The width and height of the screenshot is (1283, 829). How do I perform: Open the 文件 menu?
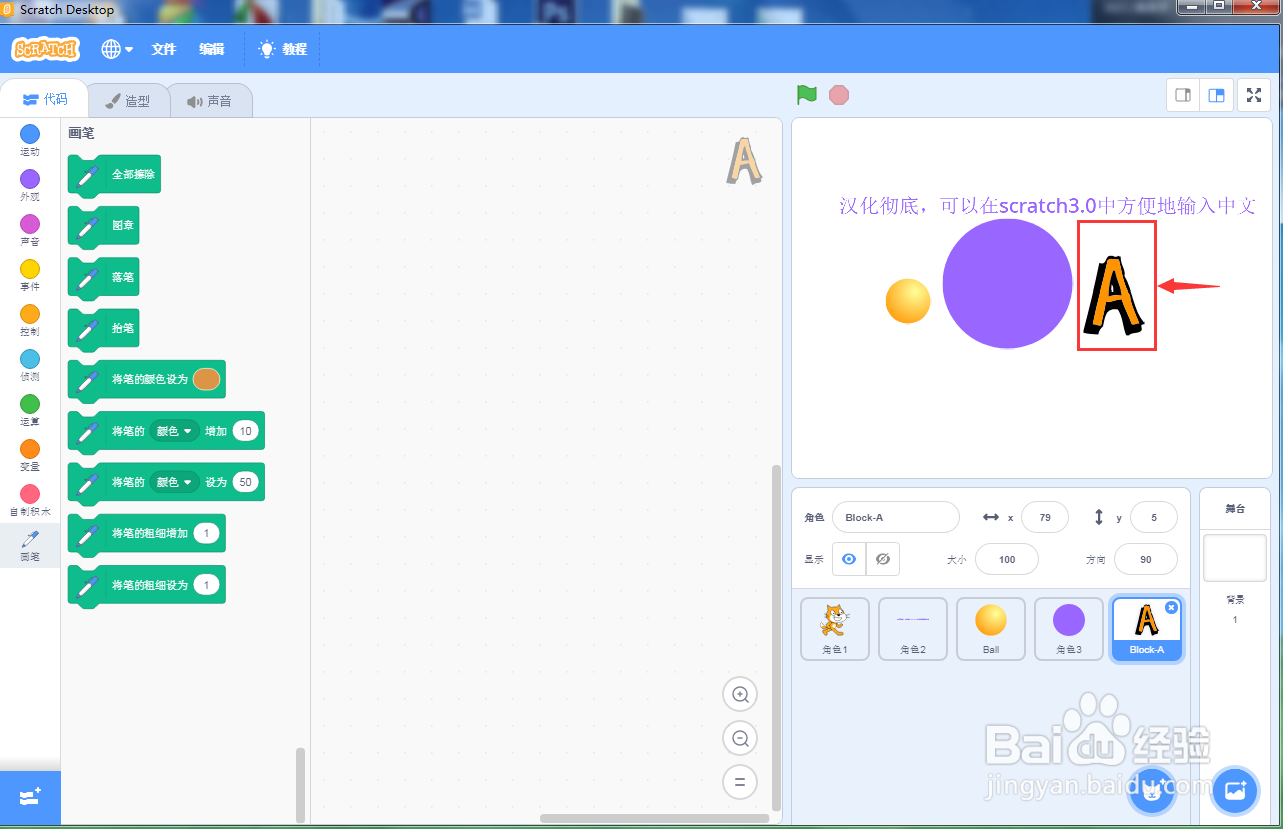pos(163,48)
